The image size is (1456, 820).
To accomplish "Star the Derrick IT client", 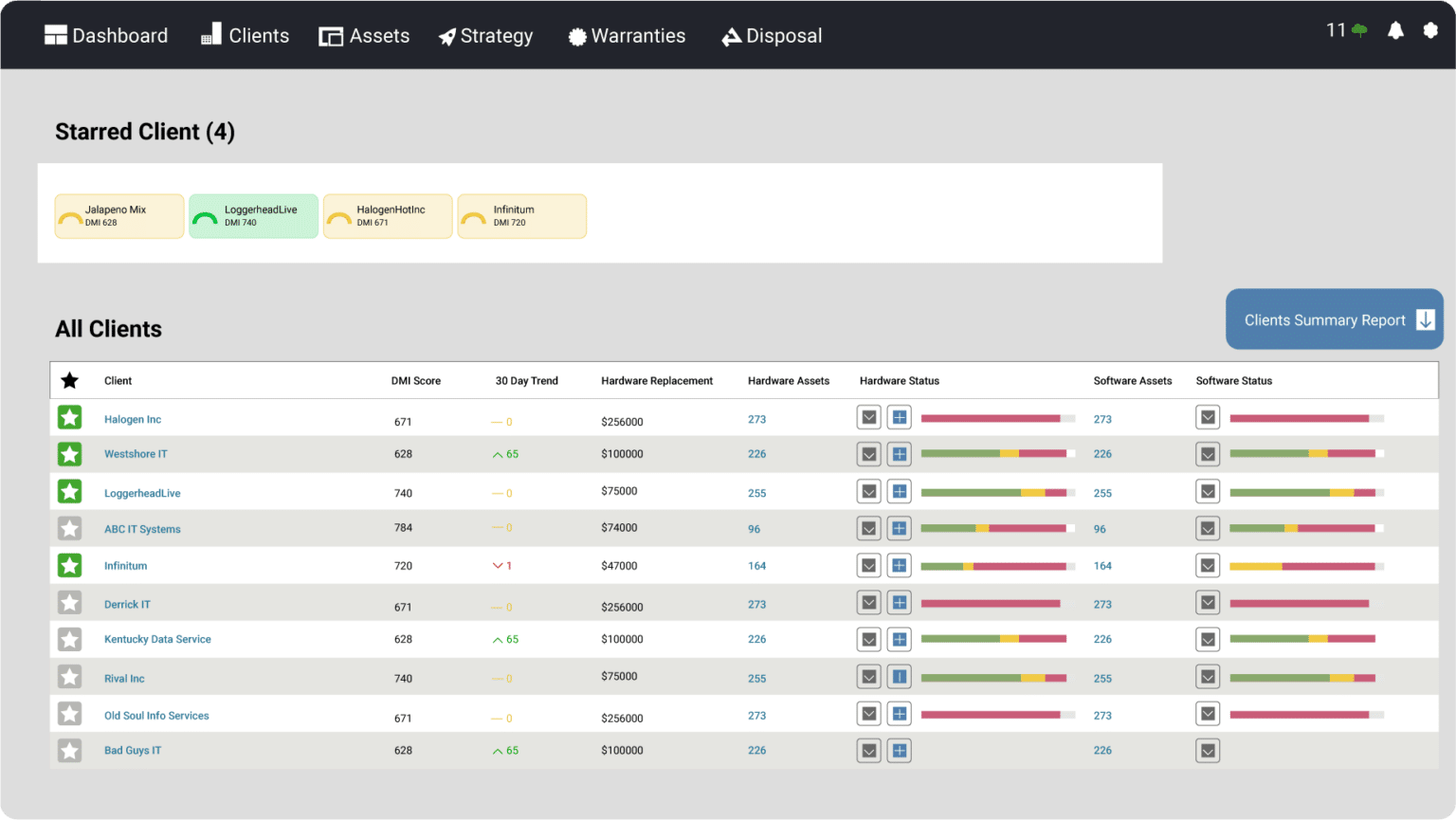I will coord(69,603).
